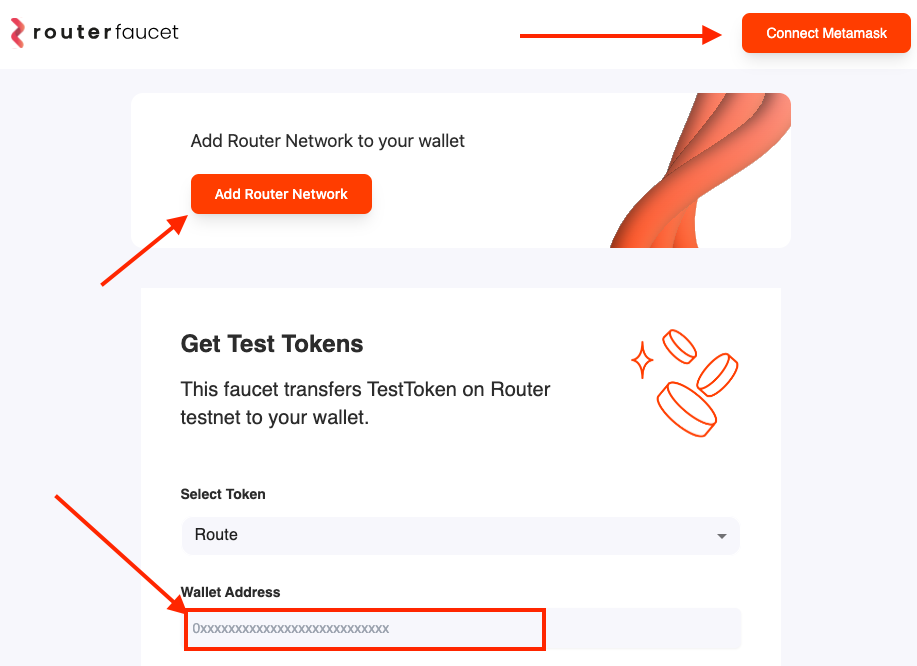Select the Router 'R' brand mark
Image resolution: width=917 pixels, height=666 pixels.
[16, 32]
